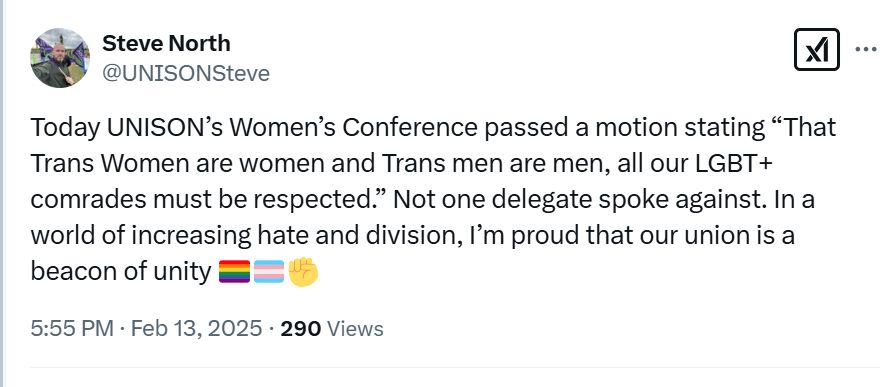
Task: Click the raised fist emoji
Action: 303,272
